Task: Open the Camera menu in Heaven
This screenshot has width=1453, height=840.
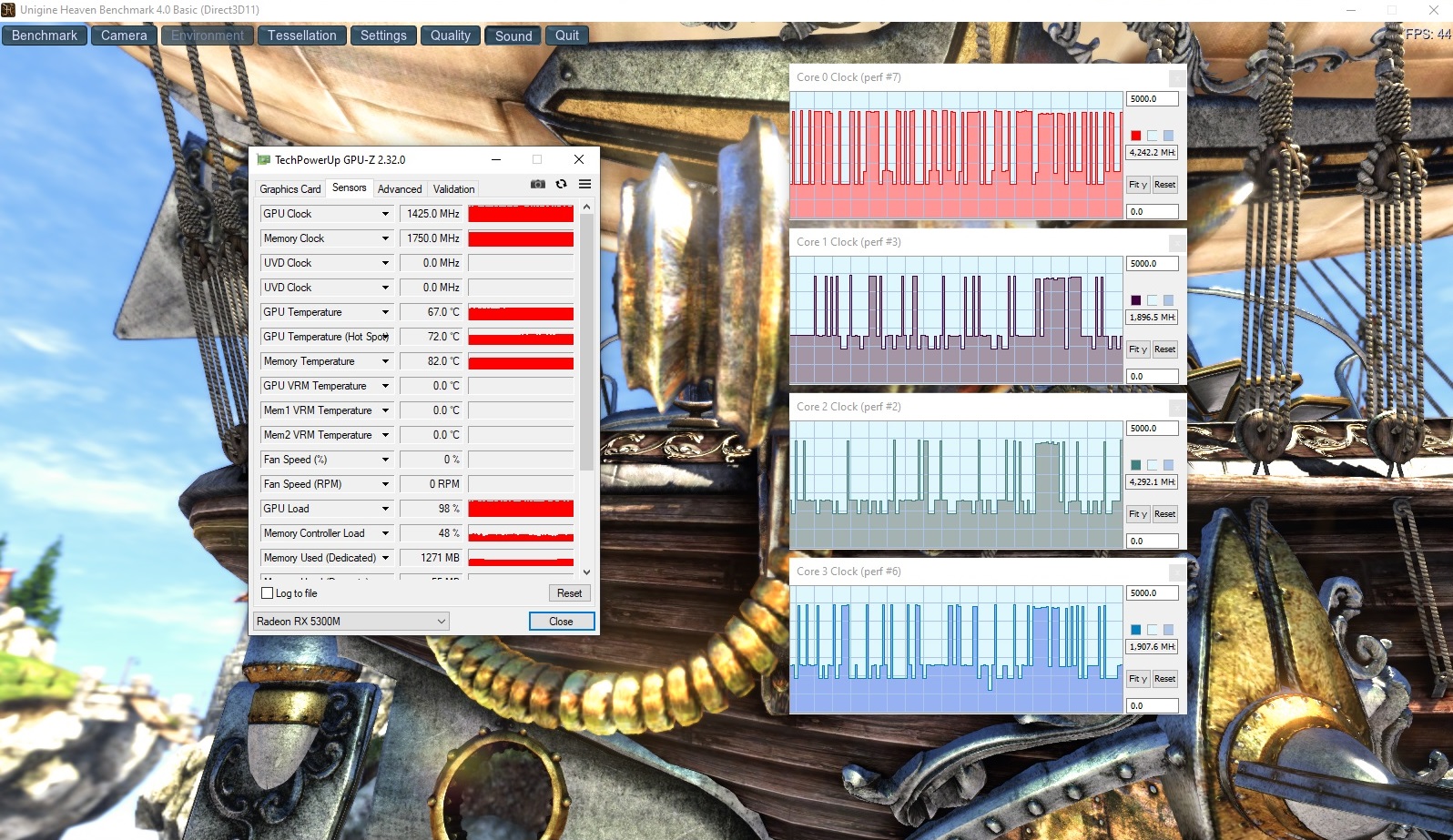Action: point(124,35)
